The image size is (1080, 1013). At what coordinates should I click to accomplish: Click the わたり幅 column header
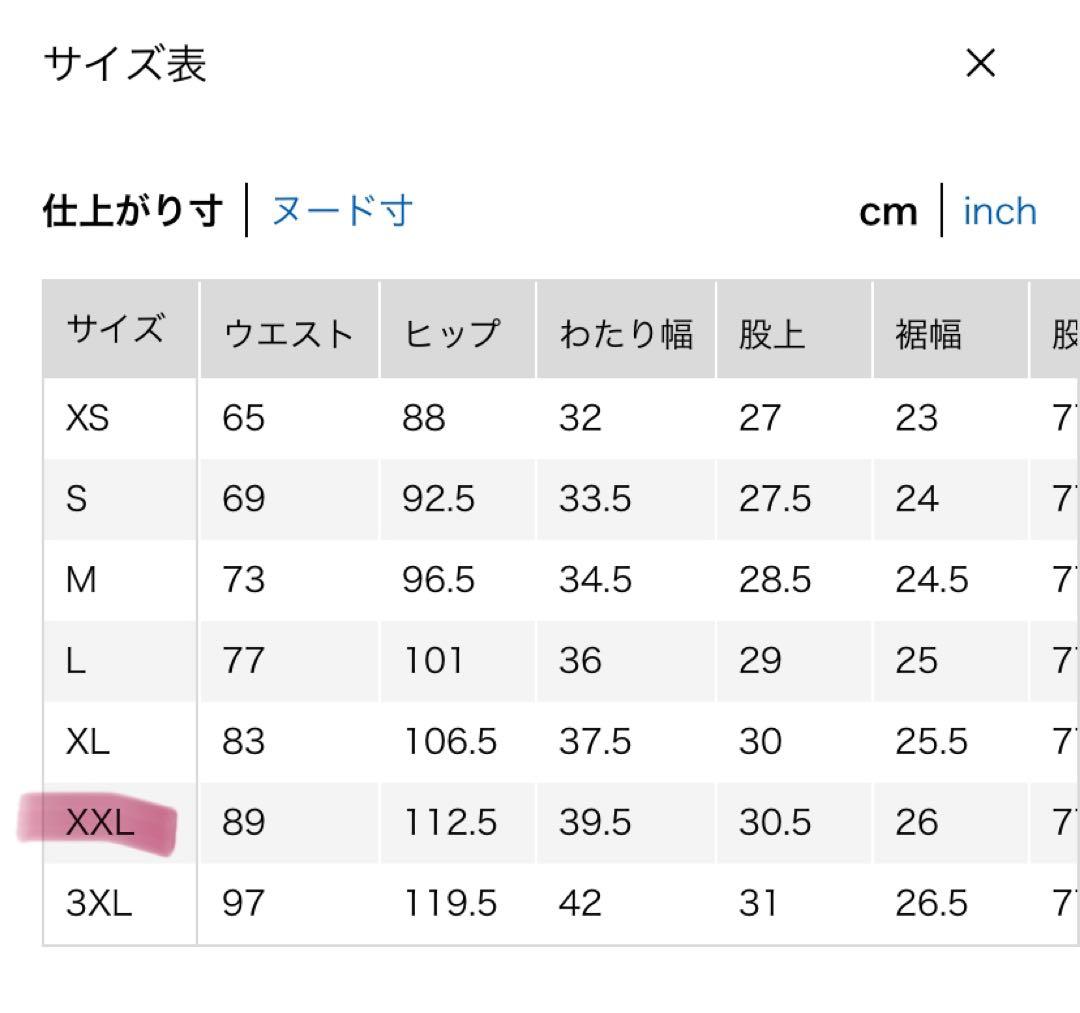625,333
